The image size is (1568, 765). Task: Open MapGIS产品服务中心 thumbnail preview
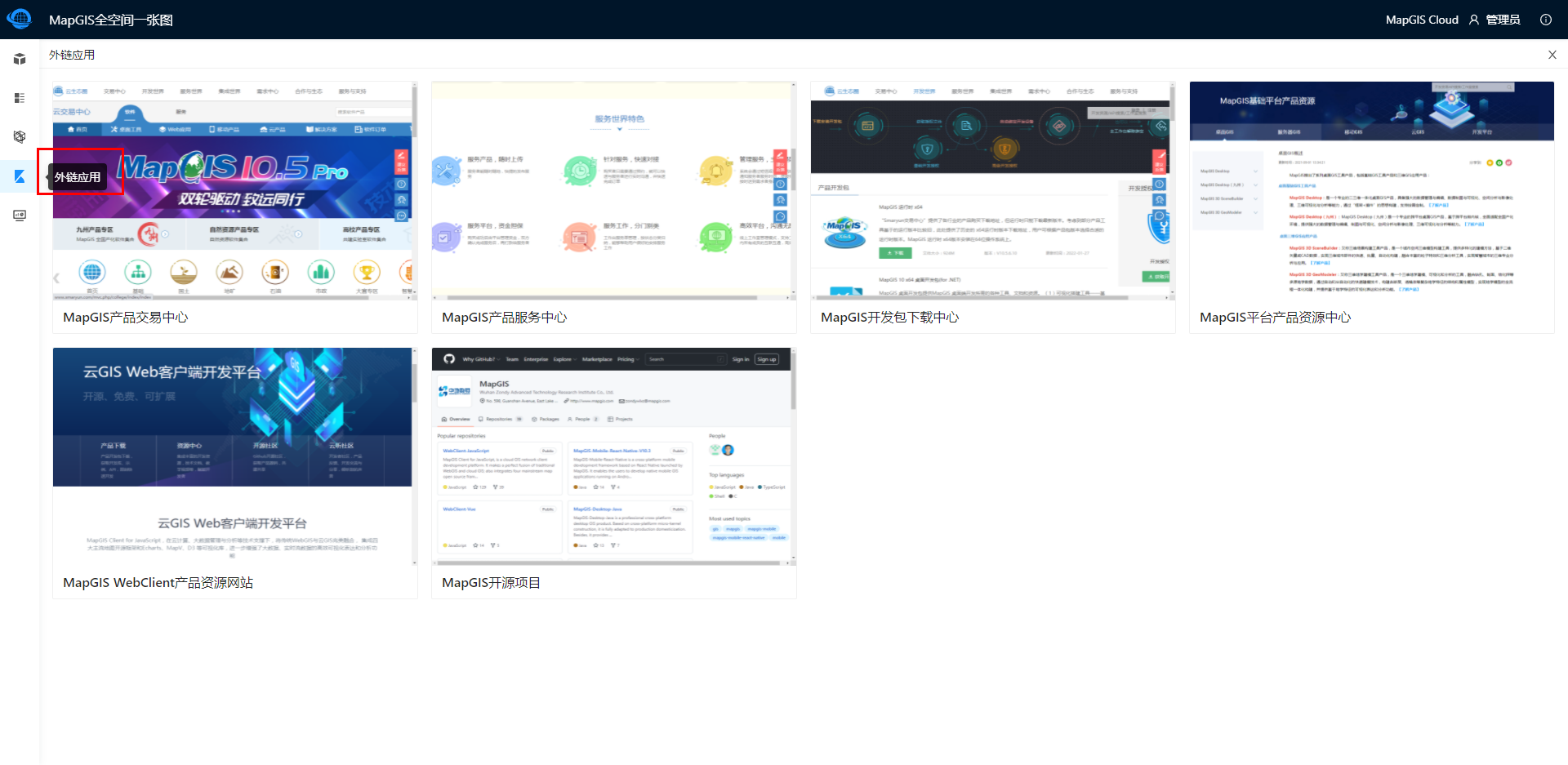pos(614,191)
